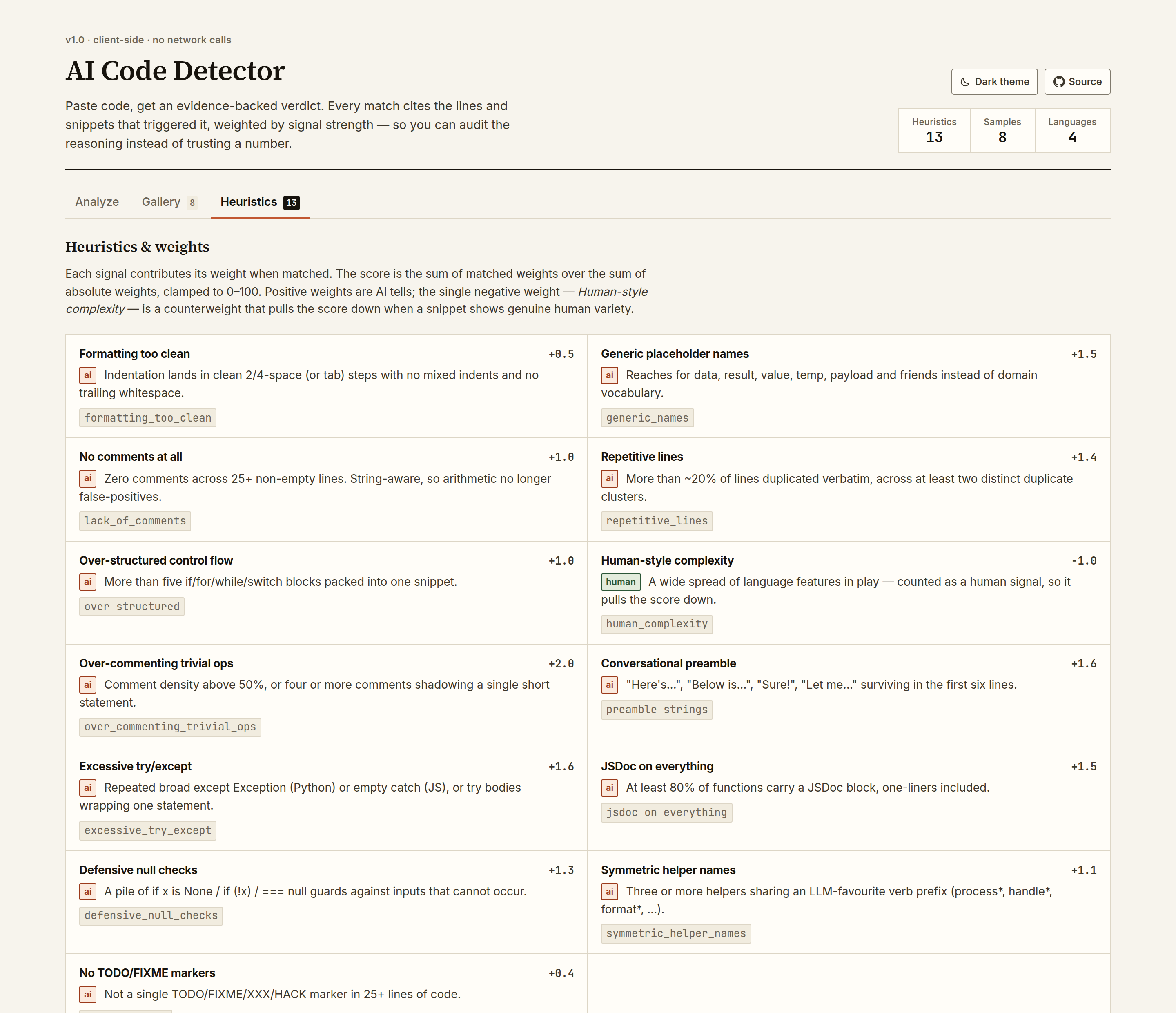Screen dimensions: 1176x1013
Task: Click the Samples 8 stat box
Action: (x=1002, y=130)
